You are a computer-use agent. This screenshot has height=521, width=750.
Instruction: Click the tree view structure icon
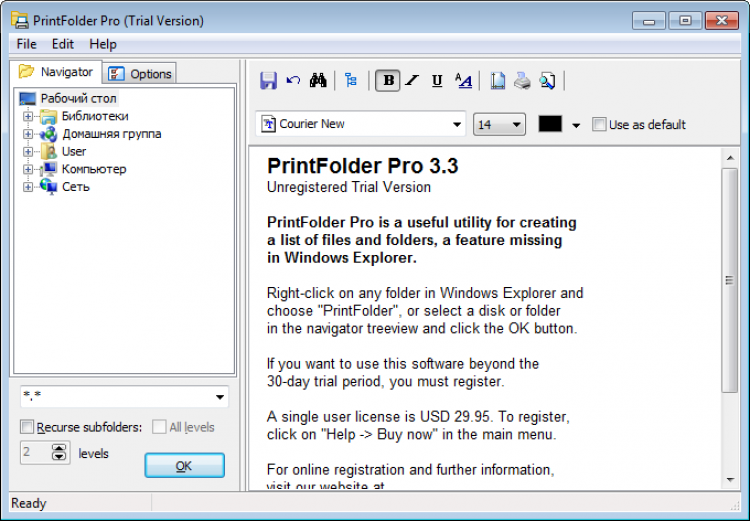coord(351,80)
